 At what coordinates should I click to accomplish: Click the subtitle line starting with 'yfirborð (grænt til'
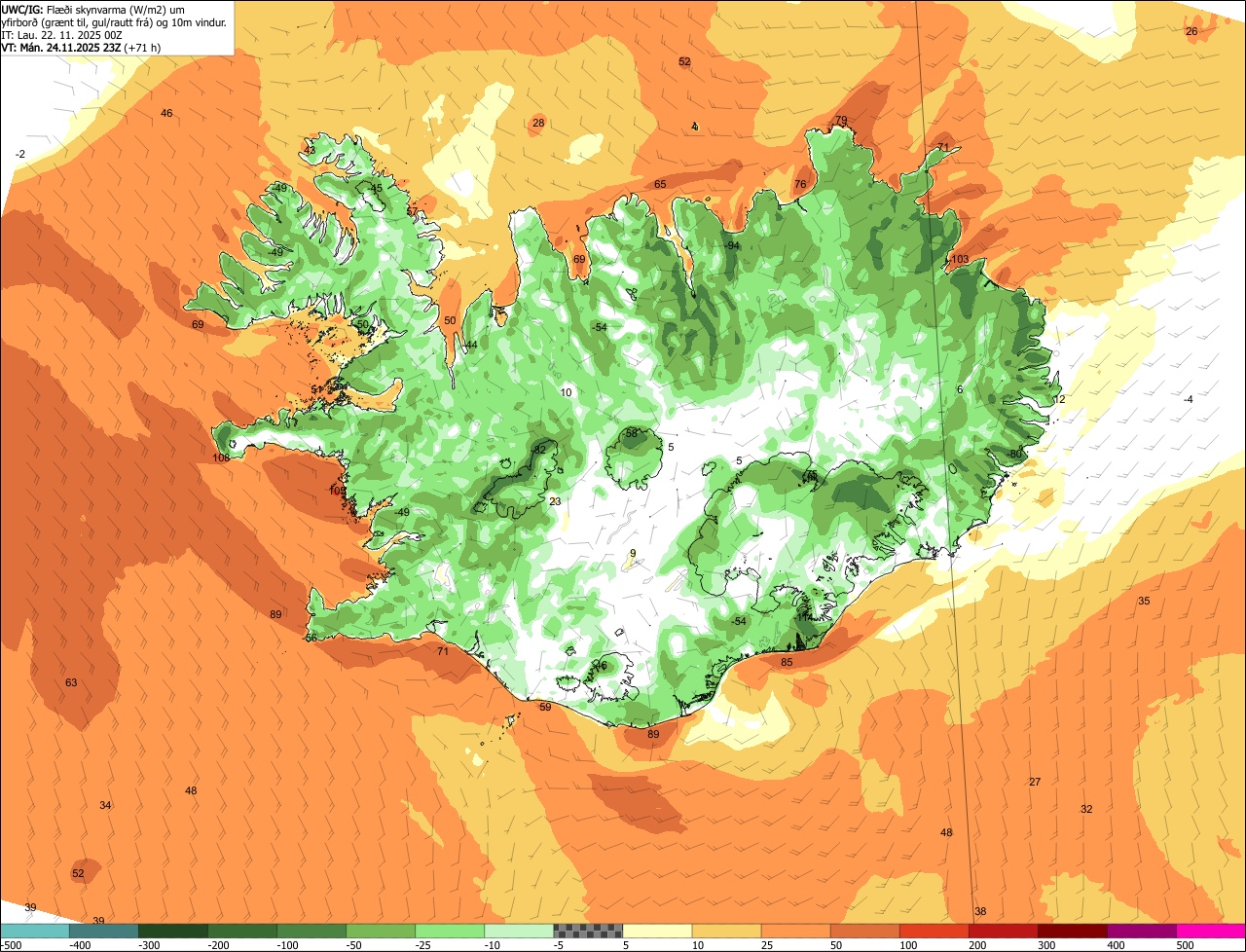click(x=114, y=21)
